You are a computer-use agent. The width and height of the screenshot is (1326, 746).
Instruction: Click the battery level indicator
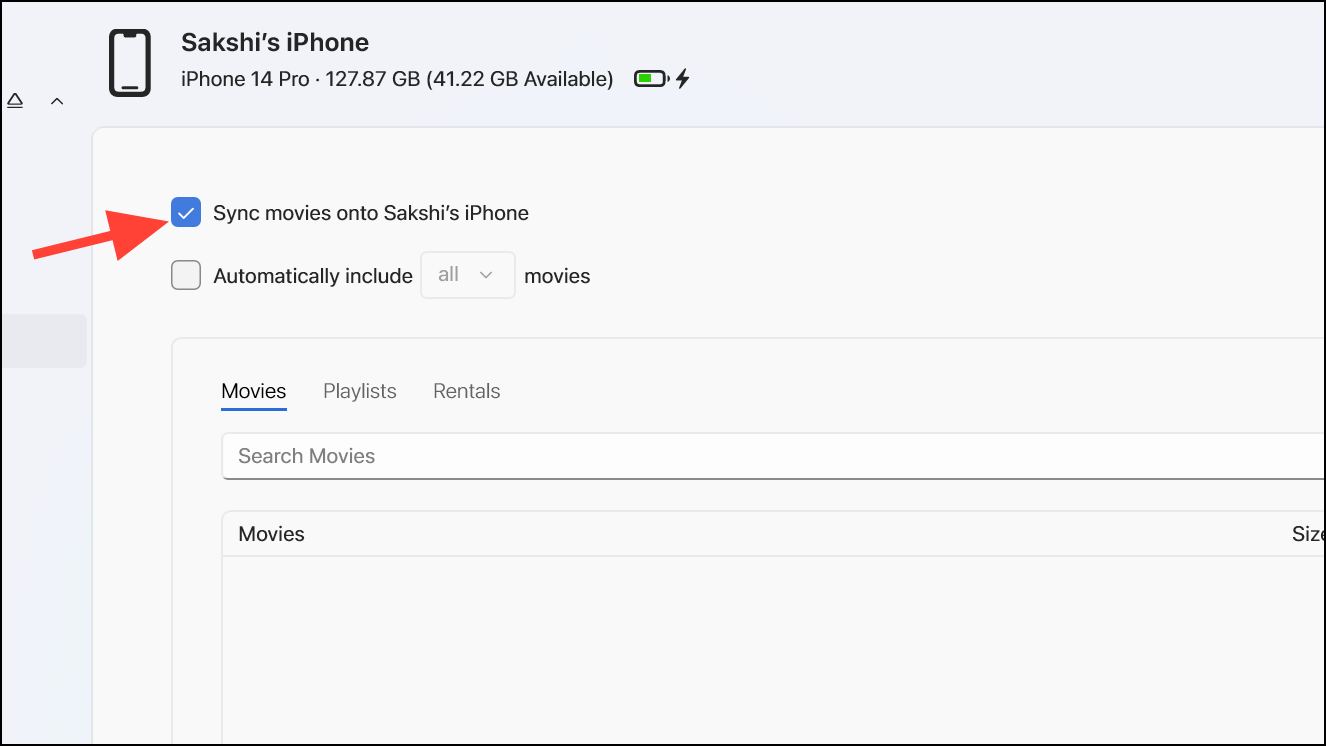[651, 77]
